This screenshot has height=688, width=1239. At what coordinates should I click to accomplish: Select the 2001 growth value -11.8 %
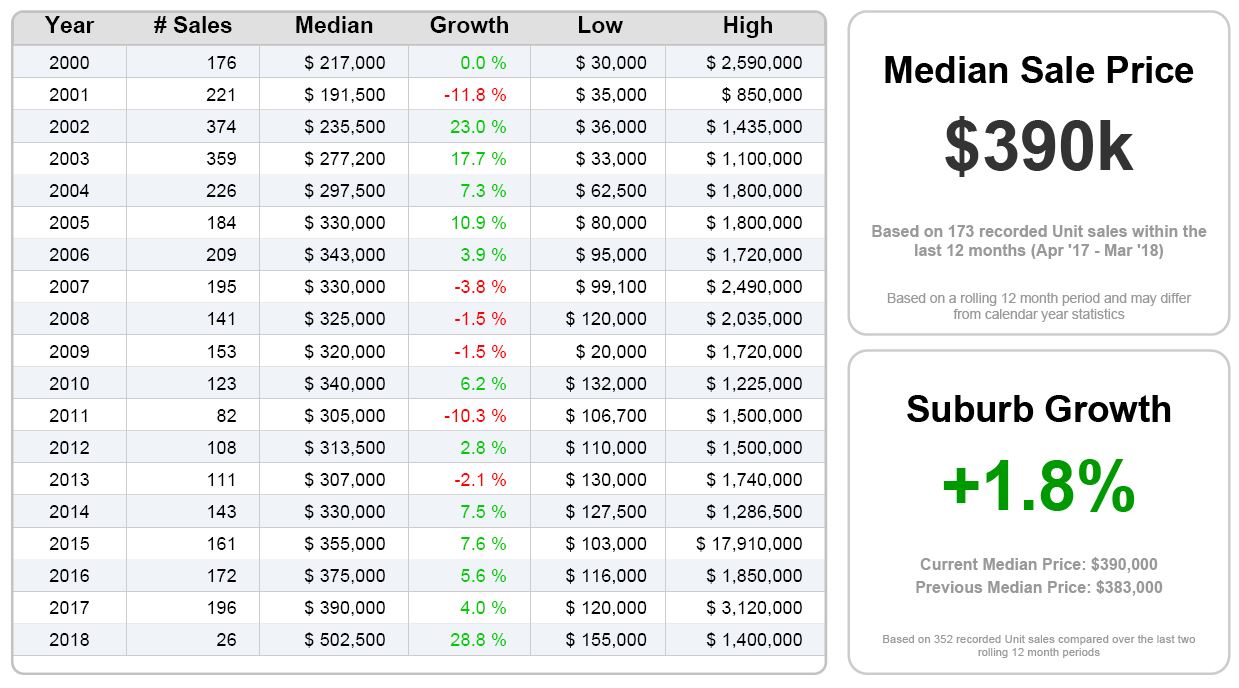coord(474,95)
